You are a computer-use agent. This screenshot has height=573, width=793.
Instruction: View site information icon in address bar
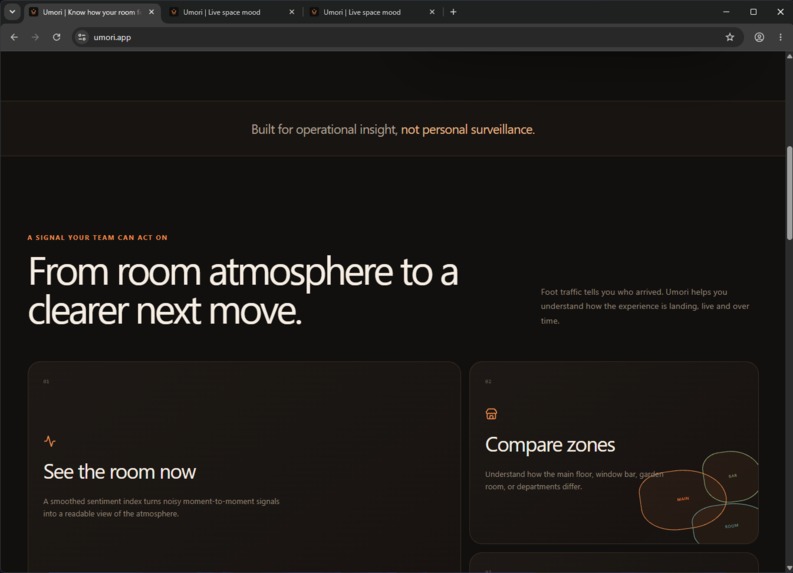[82, 37]
